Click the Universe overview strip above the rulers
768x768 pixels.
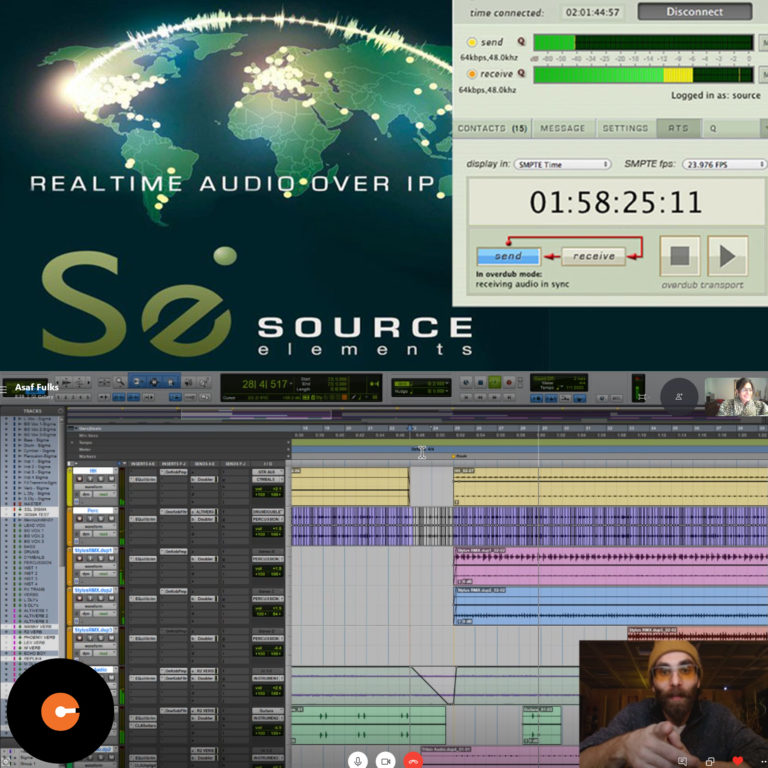click(416, 415)
